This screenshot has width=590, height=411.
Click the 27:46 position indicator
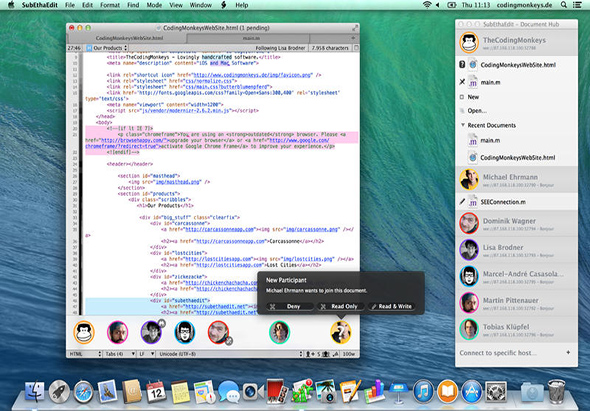74,48
